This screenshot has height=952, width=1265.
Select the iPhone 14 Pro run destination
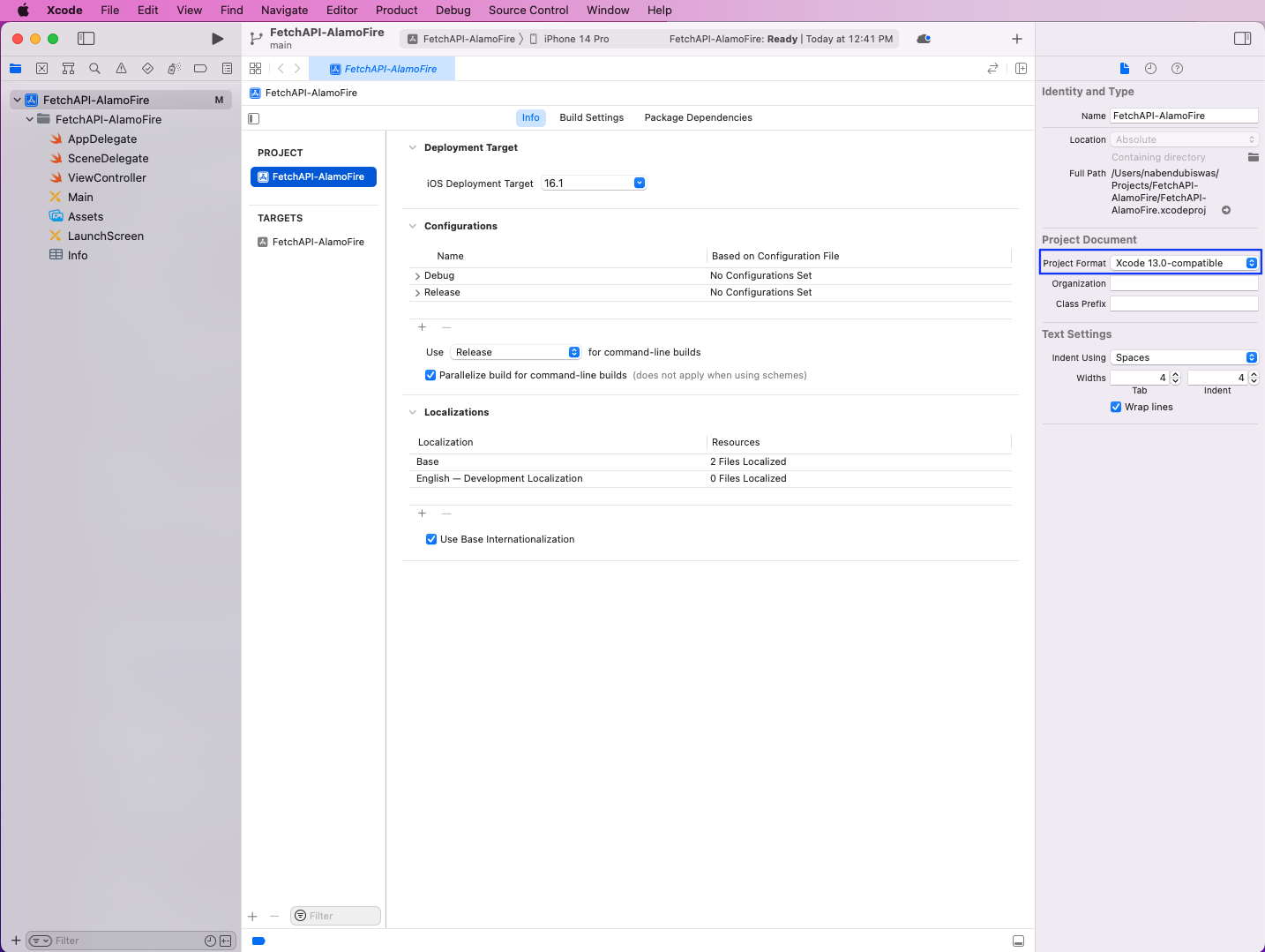click(569, 39)
